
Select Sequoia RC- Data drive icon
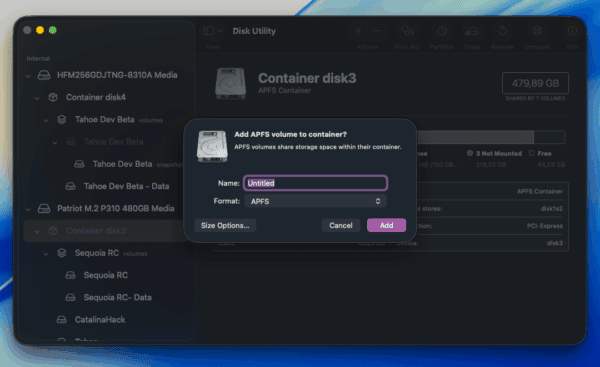click(70, 297)
